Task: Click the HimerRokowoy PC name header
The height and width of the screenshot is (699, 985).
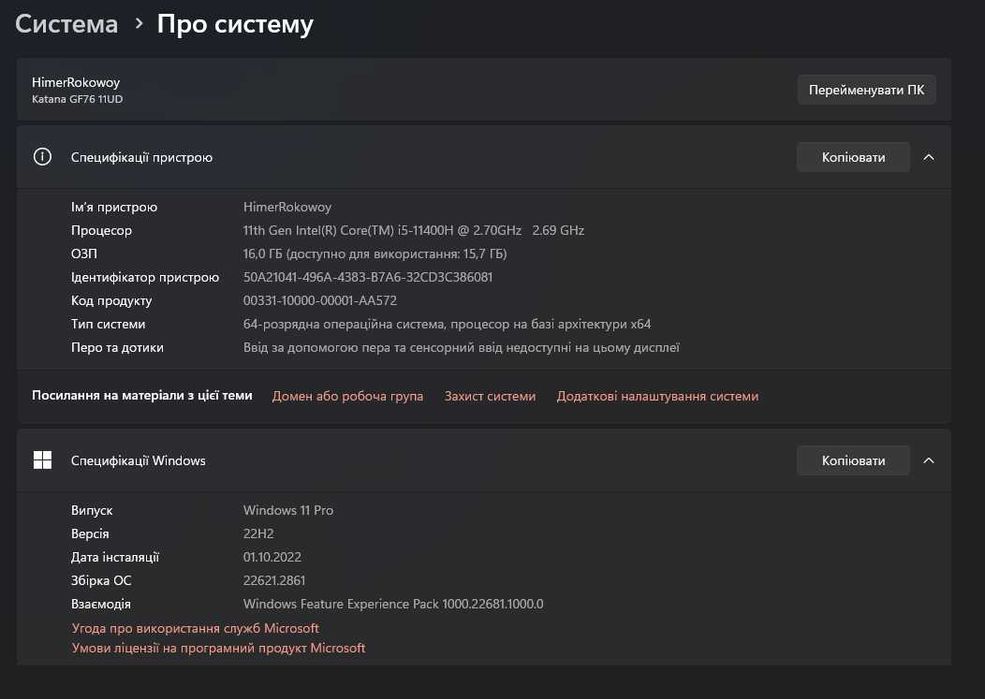Action: [76, 82]
